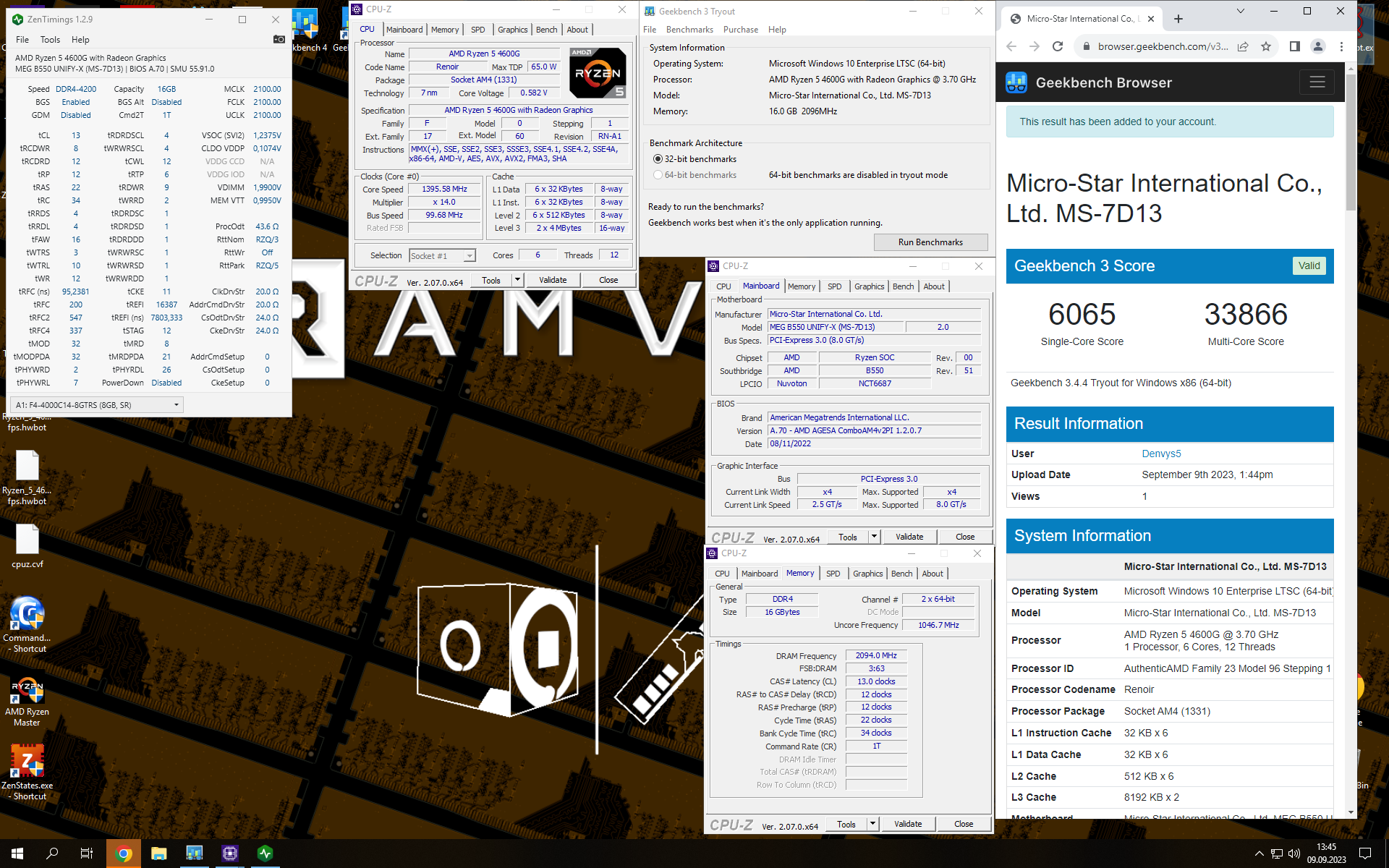Open Geekbench Benchmarks menu
The height and width of the screenshot is (868, 1389).
[689, 30]
